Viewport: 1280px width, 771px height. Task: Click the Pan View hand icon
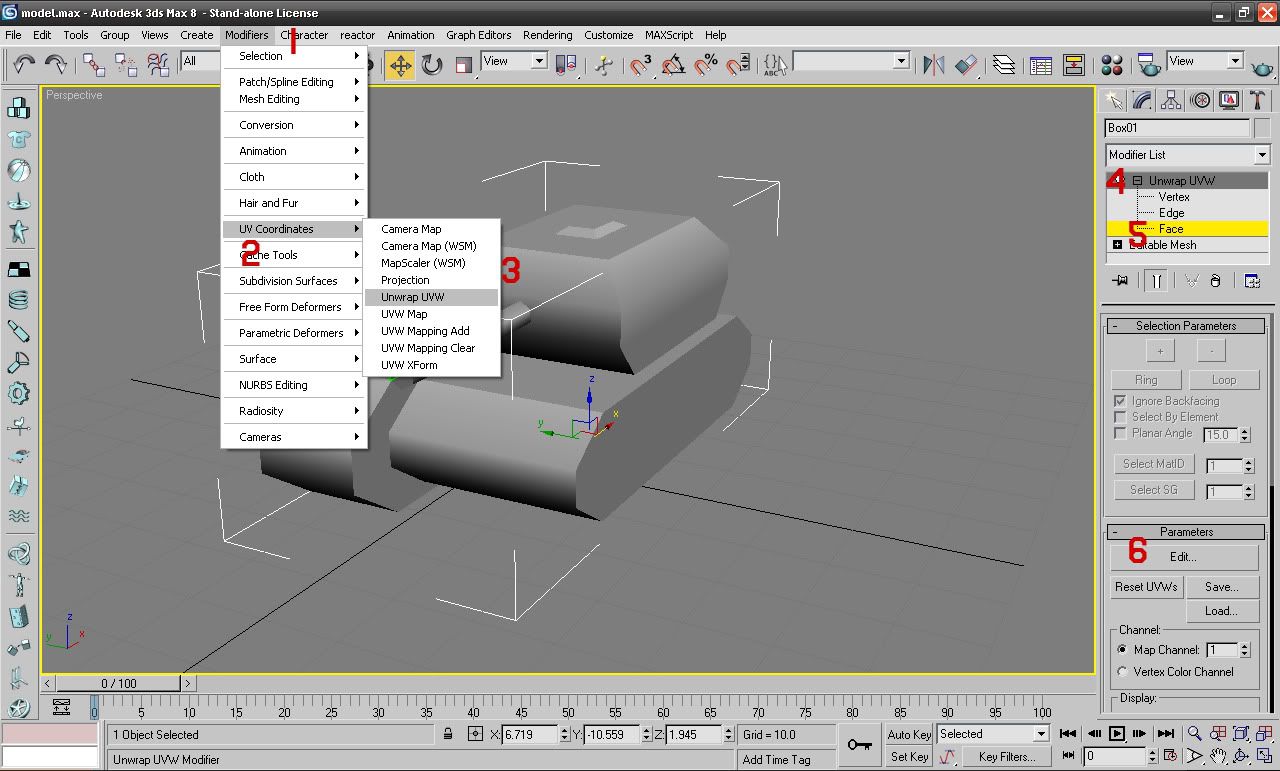tap(1218, 756)
